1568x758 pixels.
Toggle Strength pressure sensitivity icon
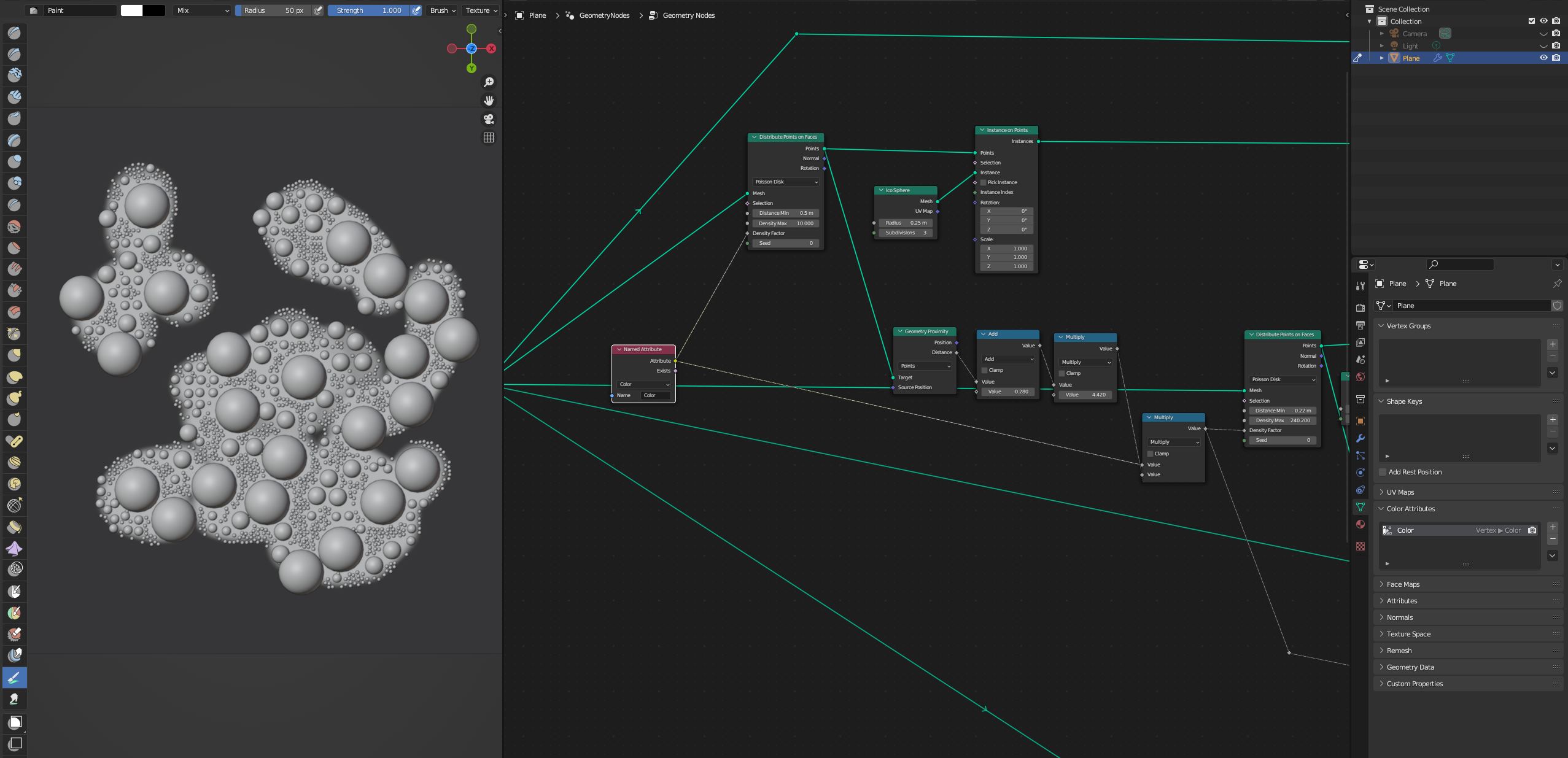[416, 10]
